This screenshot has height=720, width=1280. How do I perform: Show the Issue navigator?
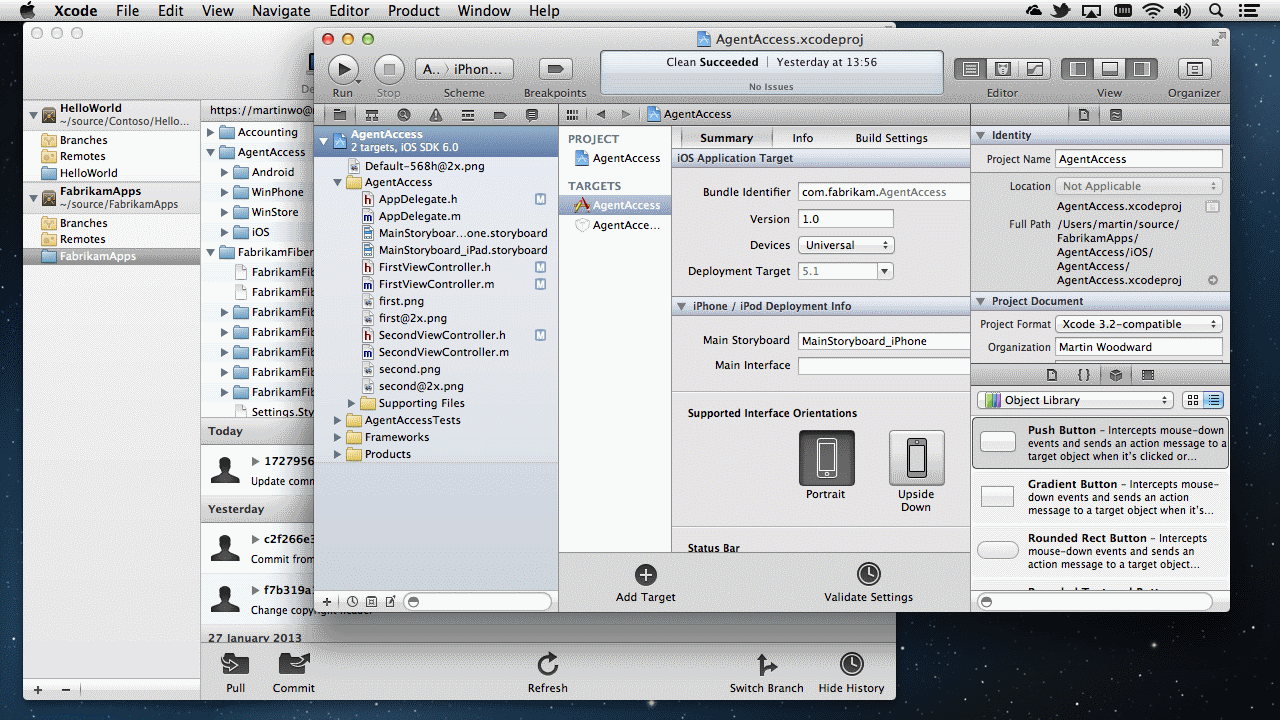436,115
